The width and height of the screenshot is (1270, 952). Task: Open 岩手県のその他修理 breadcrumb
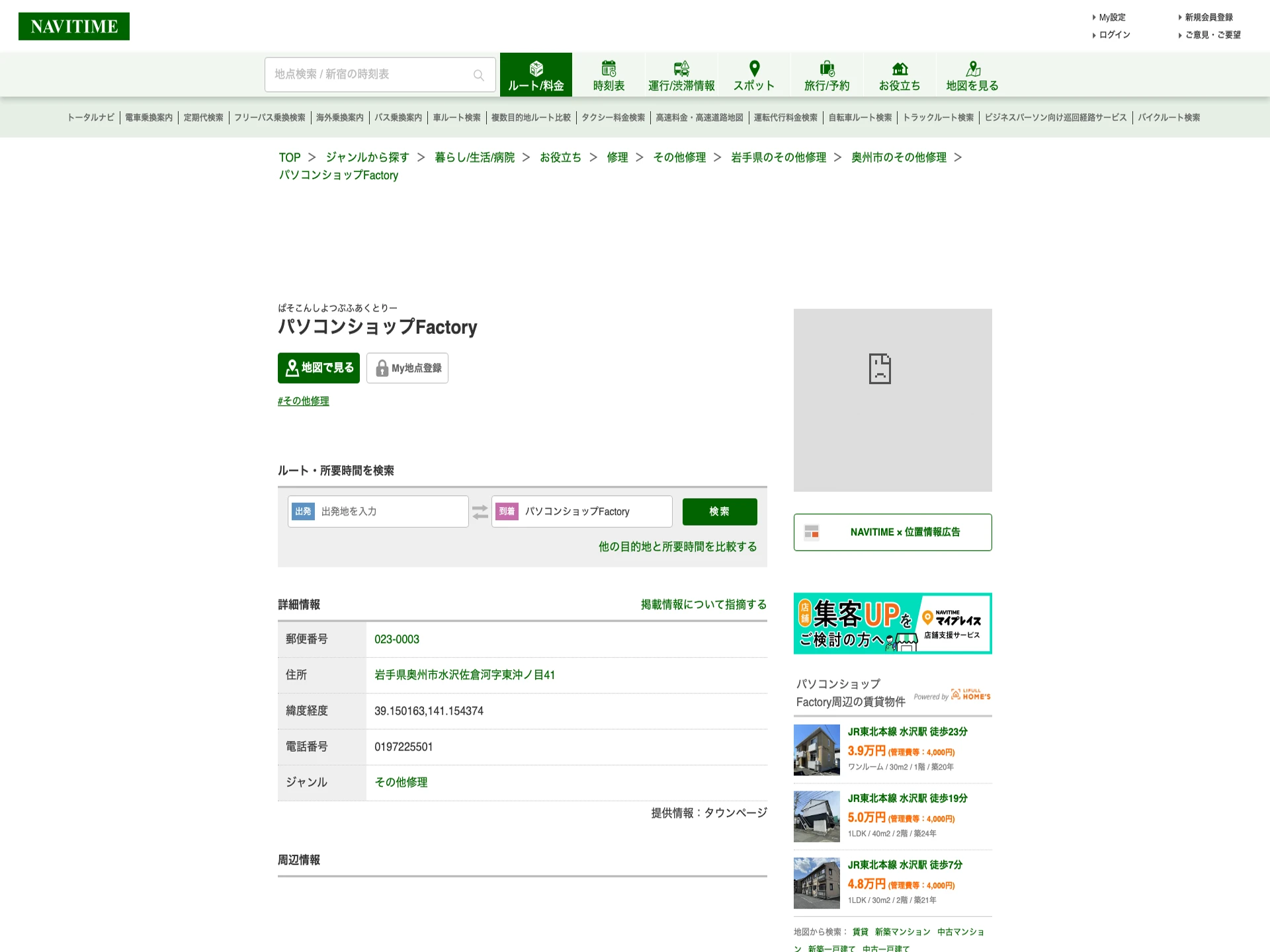pyautogui.click(x=779, y=157)
